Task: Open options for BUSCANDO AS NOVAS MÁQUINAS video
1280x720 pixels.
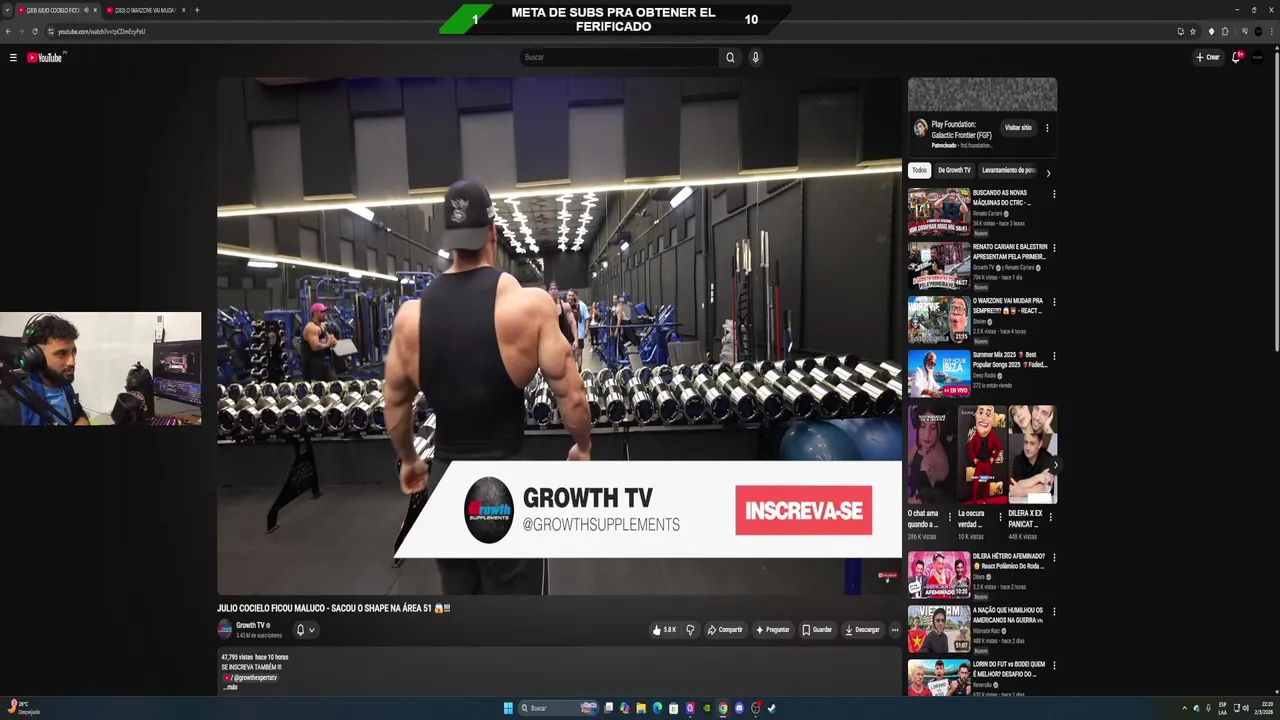Action: point(1054,194)
